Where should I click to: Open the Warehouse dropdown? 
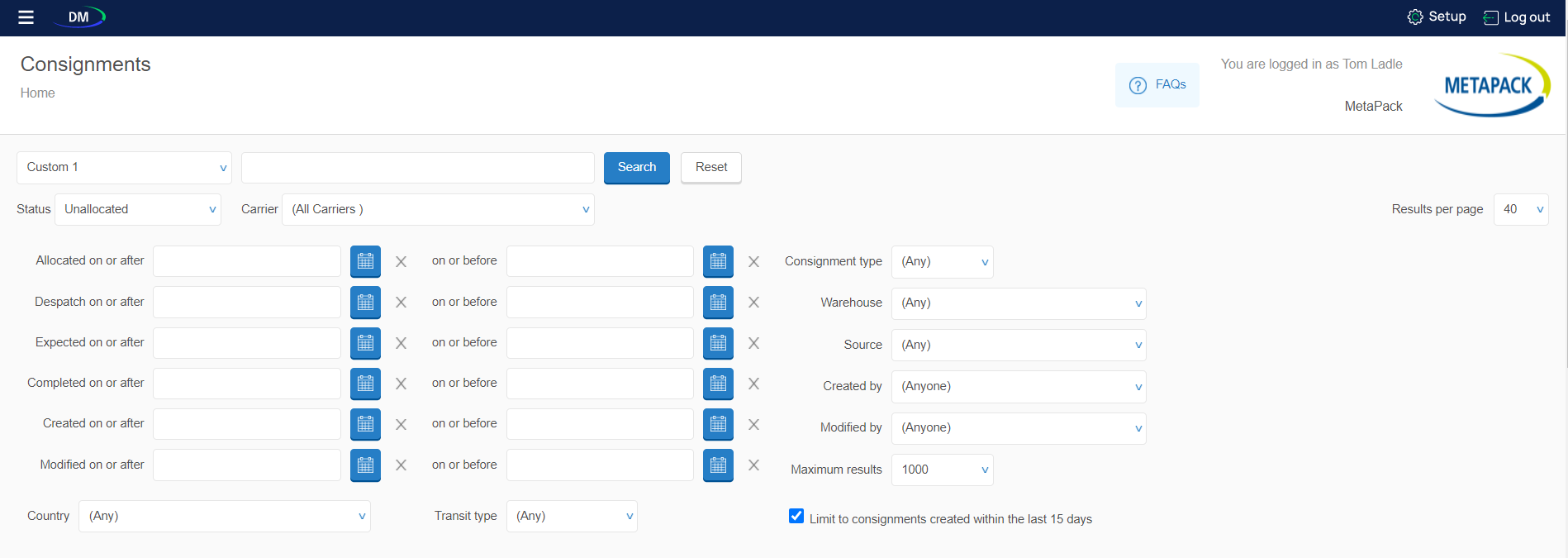pyautogui.click(x=1018, y=303)
